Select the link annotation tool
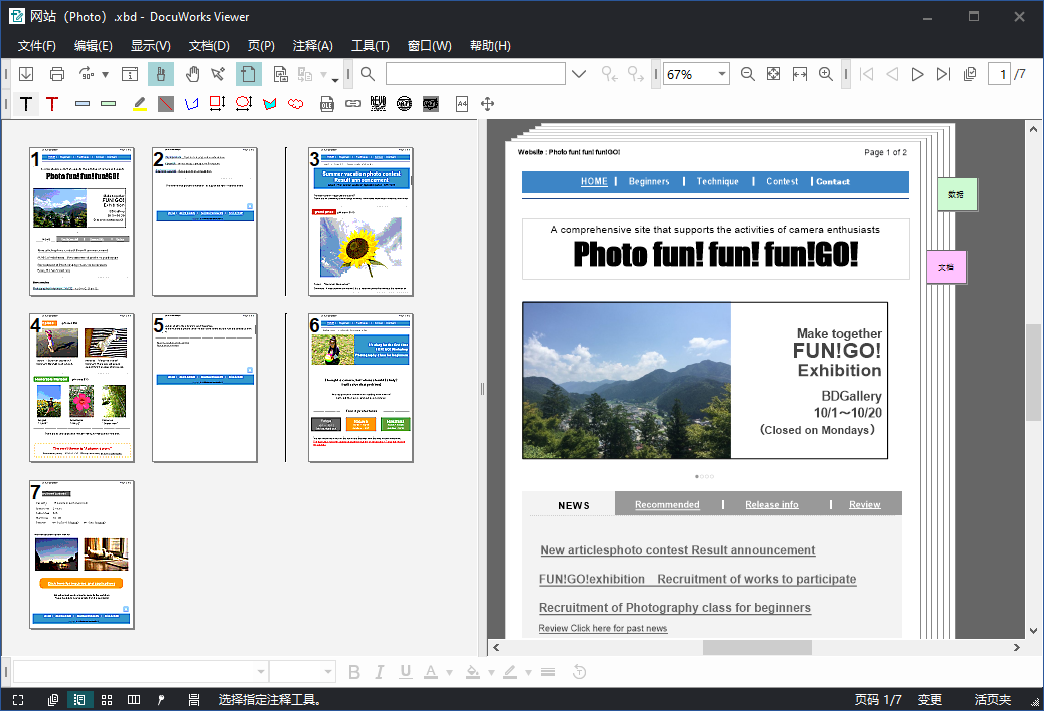This screenshot has width=1044, height=711. pos(352,104)
